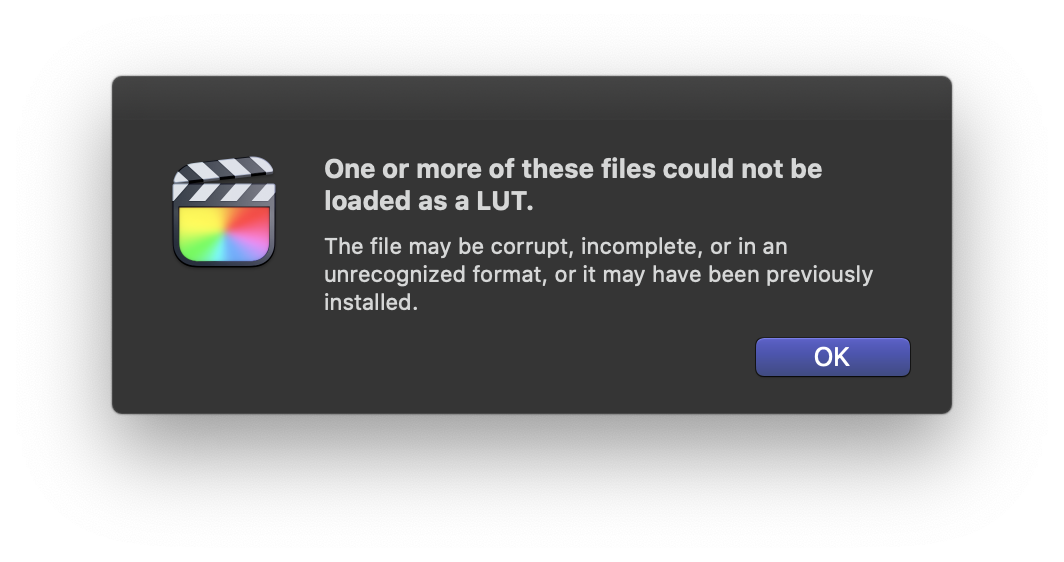Click empty dialog space left of OK button
This screenshot has height=562, width=1064.
(x=529, y=357)
